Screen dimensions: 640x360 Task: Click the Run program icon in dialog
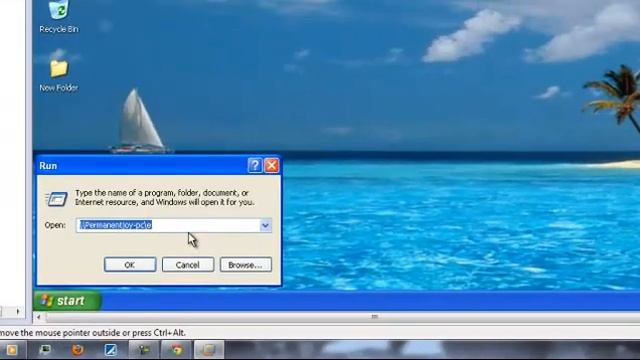56,199
